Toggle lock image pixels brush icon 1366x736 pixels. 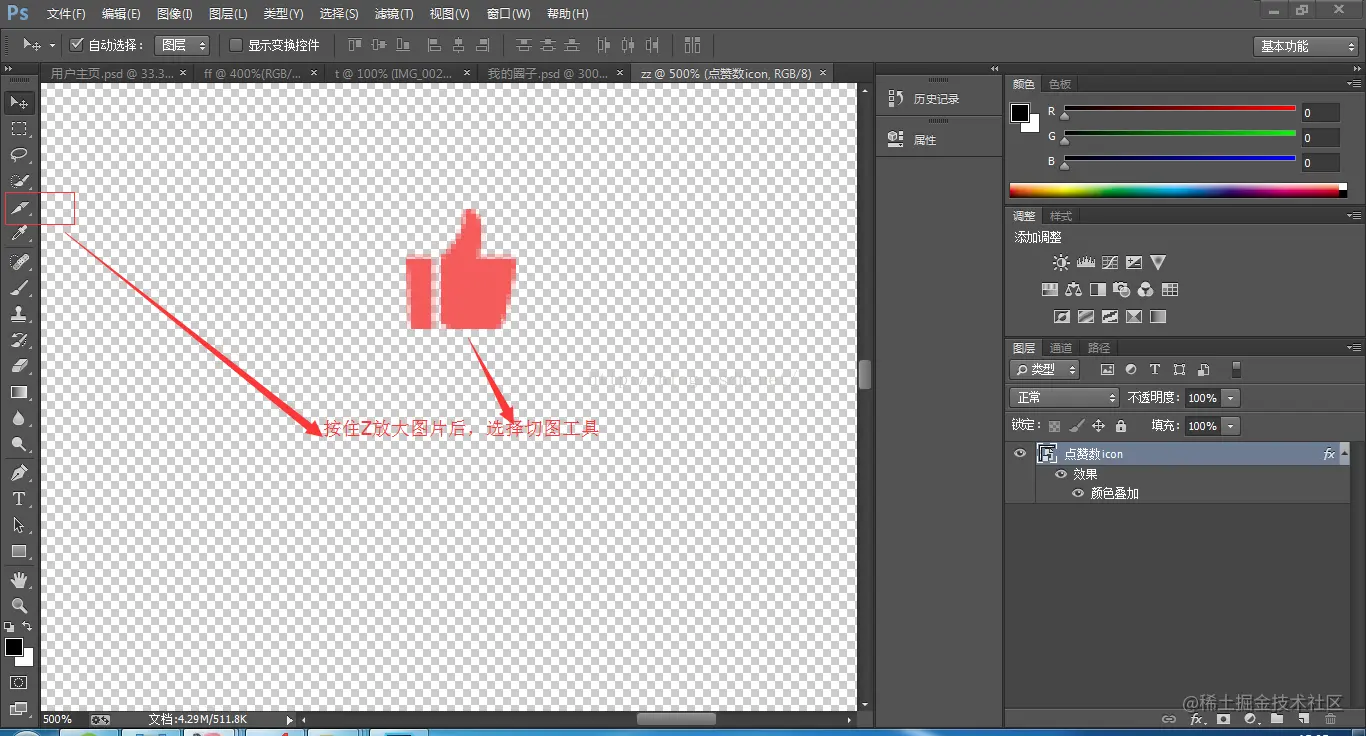pos(1076,426)
